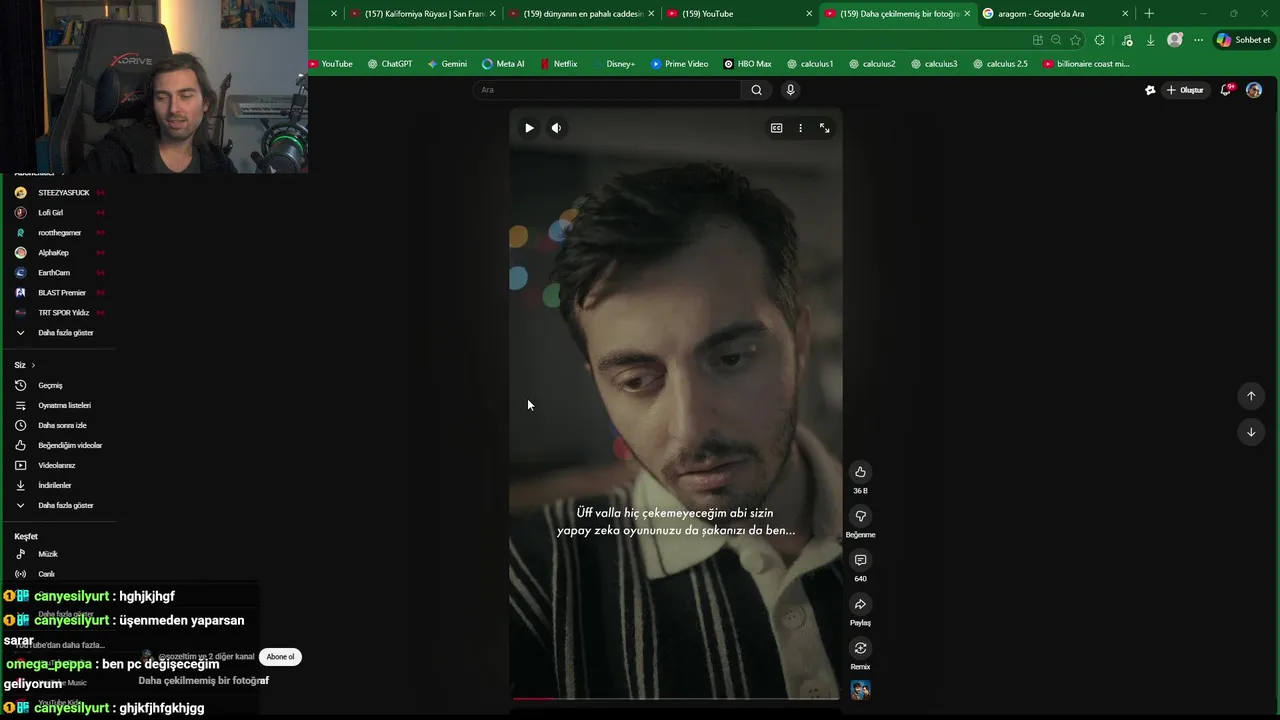Subscribe with the Abone ol button
Image resolution: width=1280 pixels, height=720 pixels.
tap(280, 657)
